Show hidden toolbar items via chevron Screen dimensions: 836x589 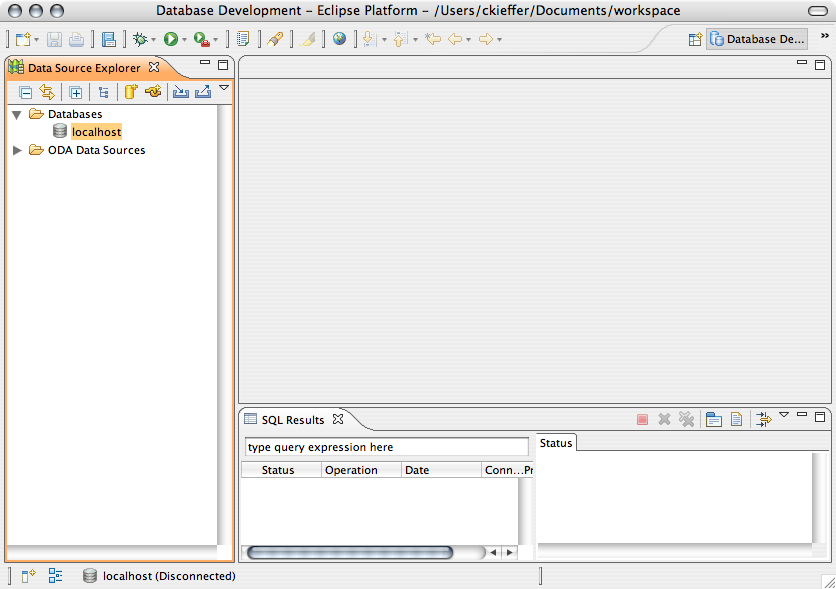[x=824, y=36]
